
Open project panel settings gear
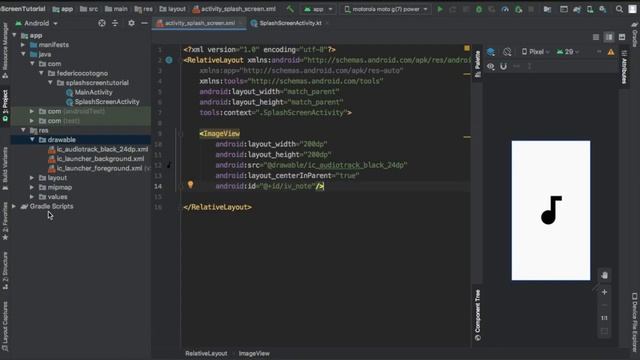click(131, 23)
